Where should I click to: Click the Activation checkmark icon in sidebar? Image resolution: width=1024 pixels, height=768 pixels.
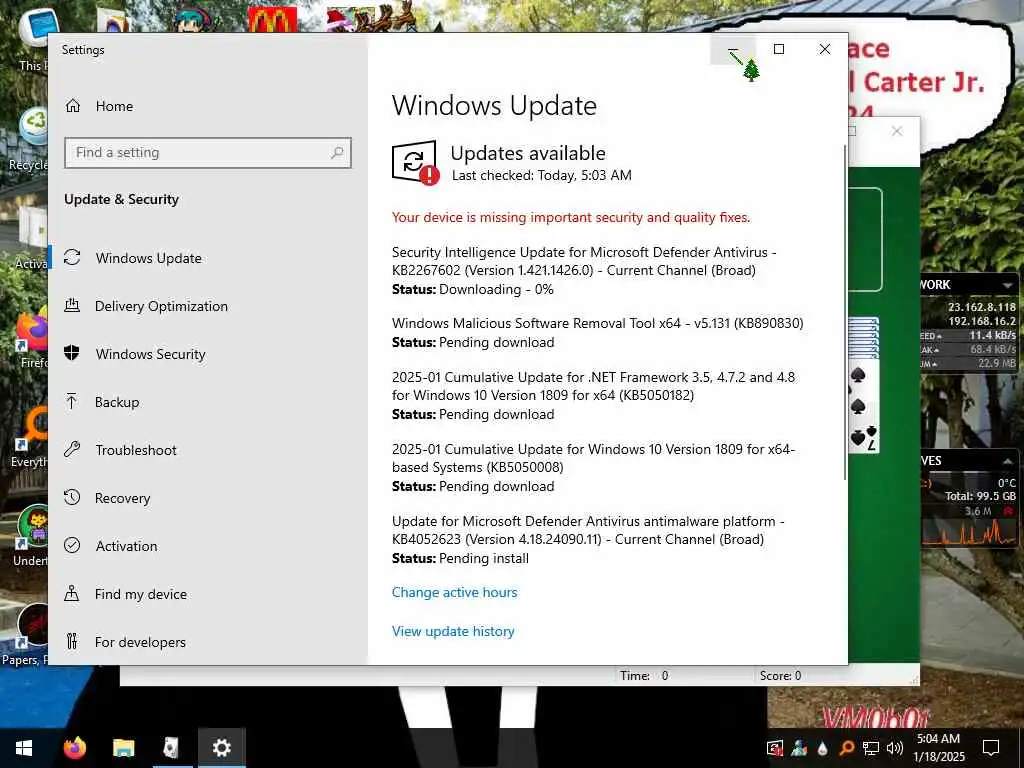click(x=72, y=545)
